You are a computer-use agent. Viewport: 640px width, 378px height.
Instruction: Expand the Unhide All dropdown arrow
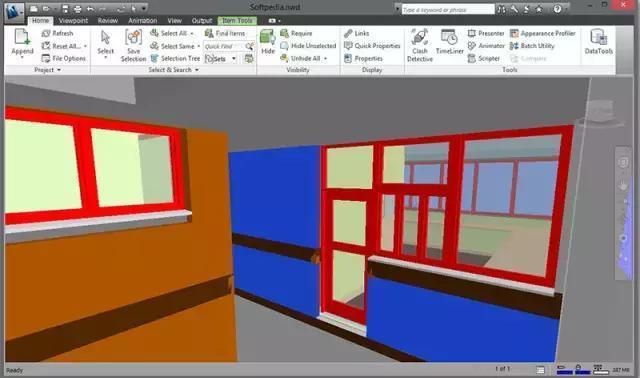325,59
